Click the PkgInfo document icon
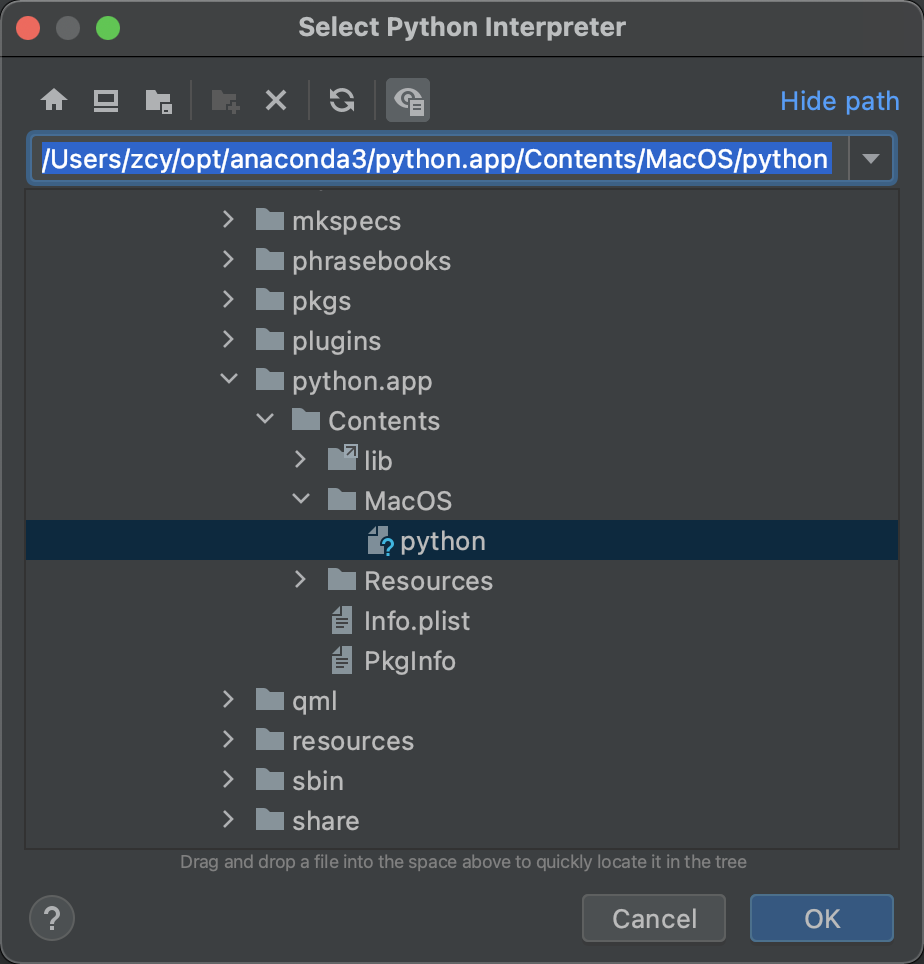924x964 pixels. tap(342, 660)
